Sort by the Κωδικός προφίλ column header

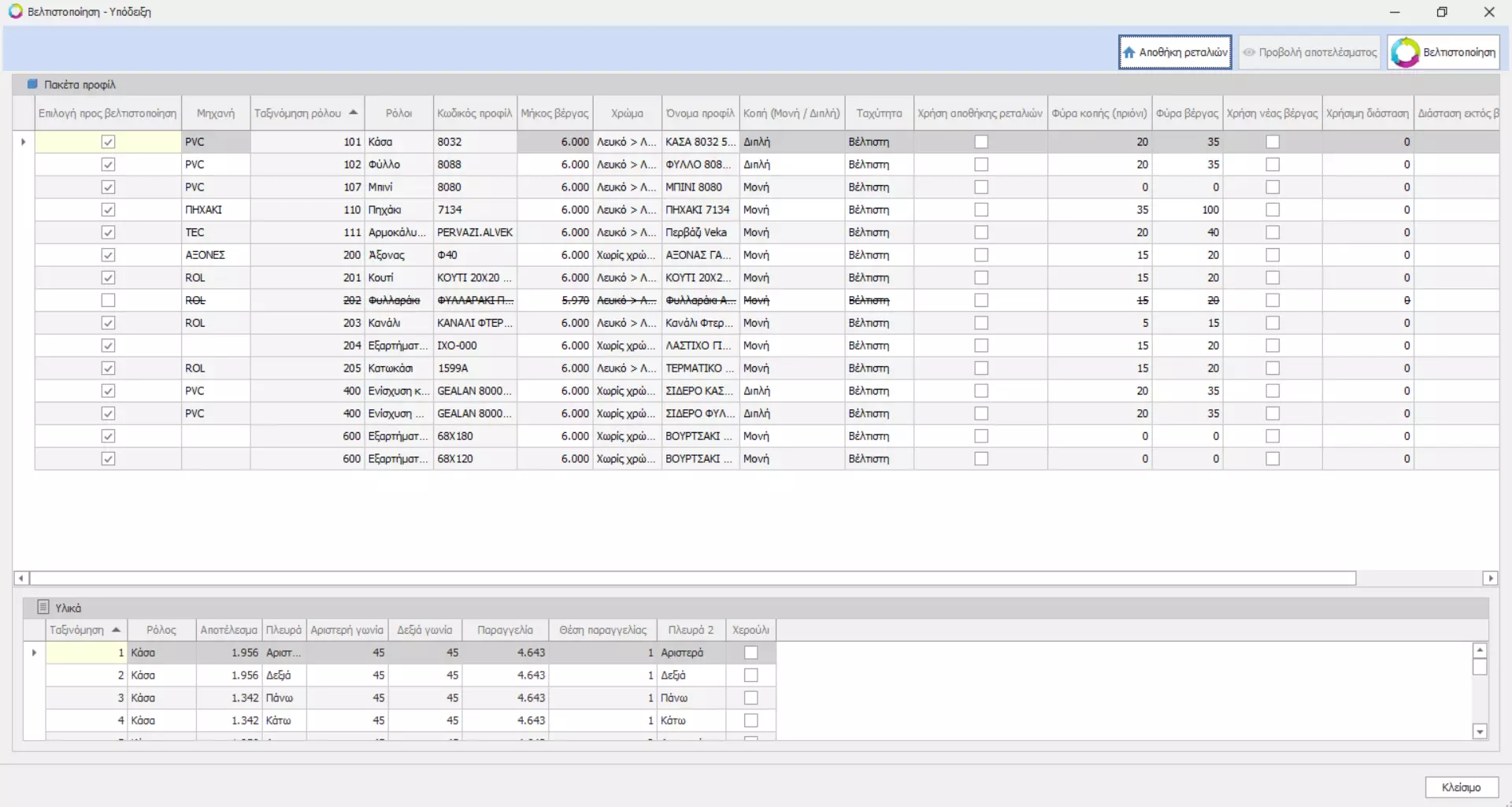[474, 113]
